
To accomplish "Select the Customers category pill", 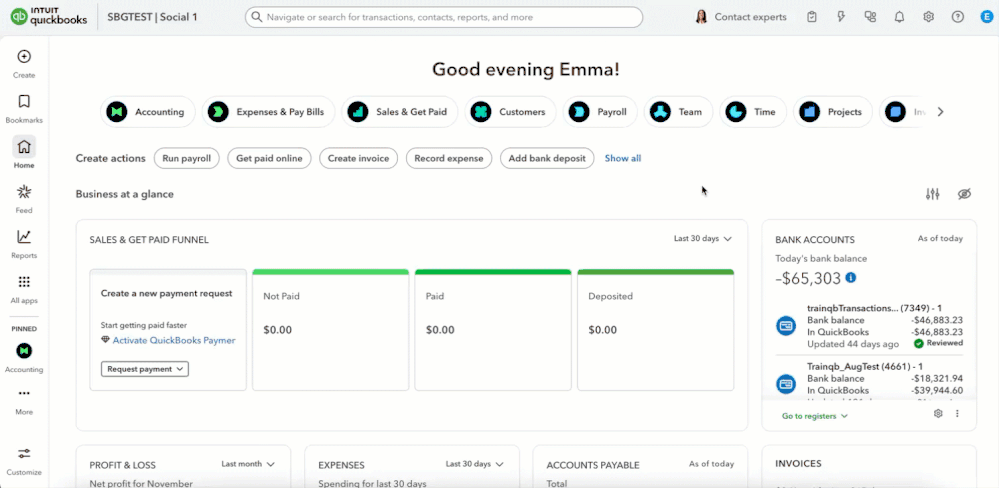I will [510, 112].
